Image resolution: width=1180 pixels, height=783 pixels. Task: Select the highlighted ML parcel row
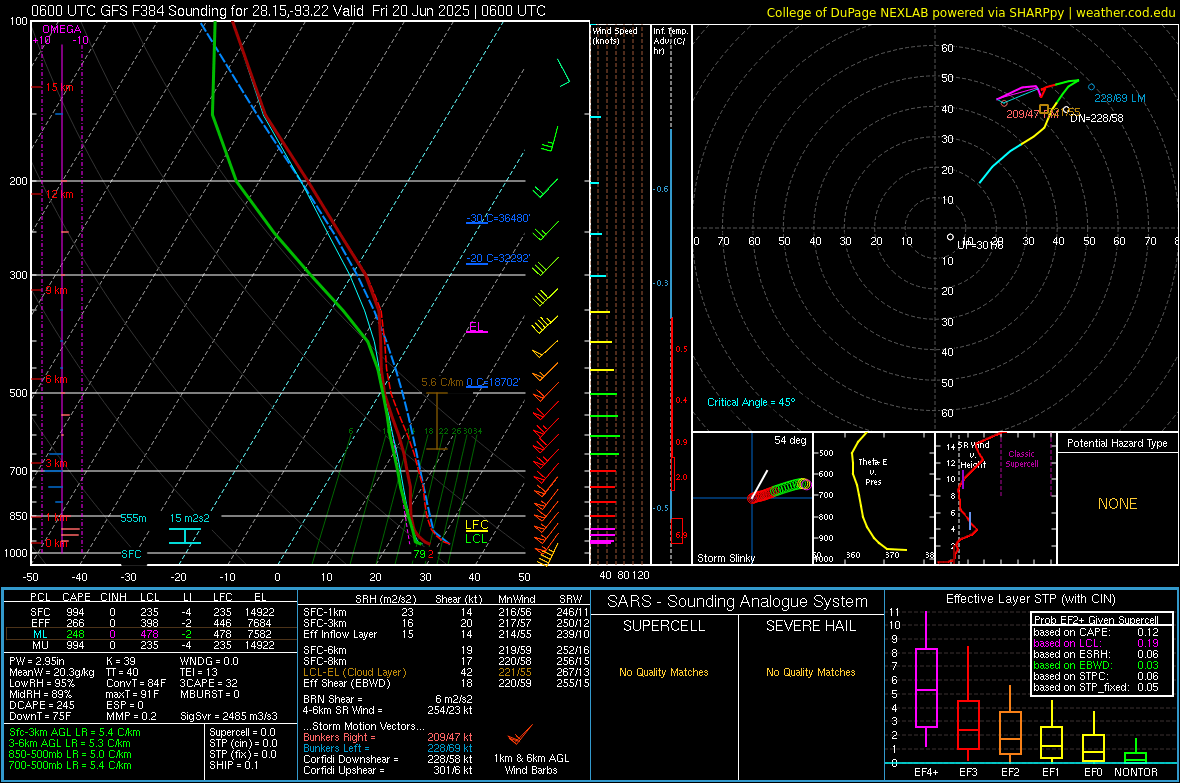(150, 634)
